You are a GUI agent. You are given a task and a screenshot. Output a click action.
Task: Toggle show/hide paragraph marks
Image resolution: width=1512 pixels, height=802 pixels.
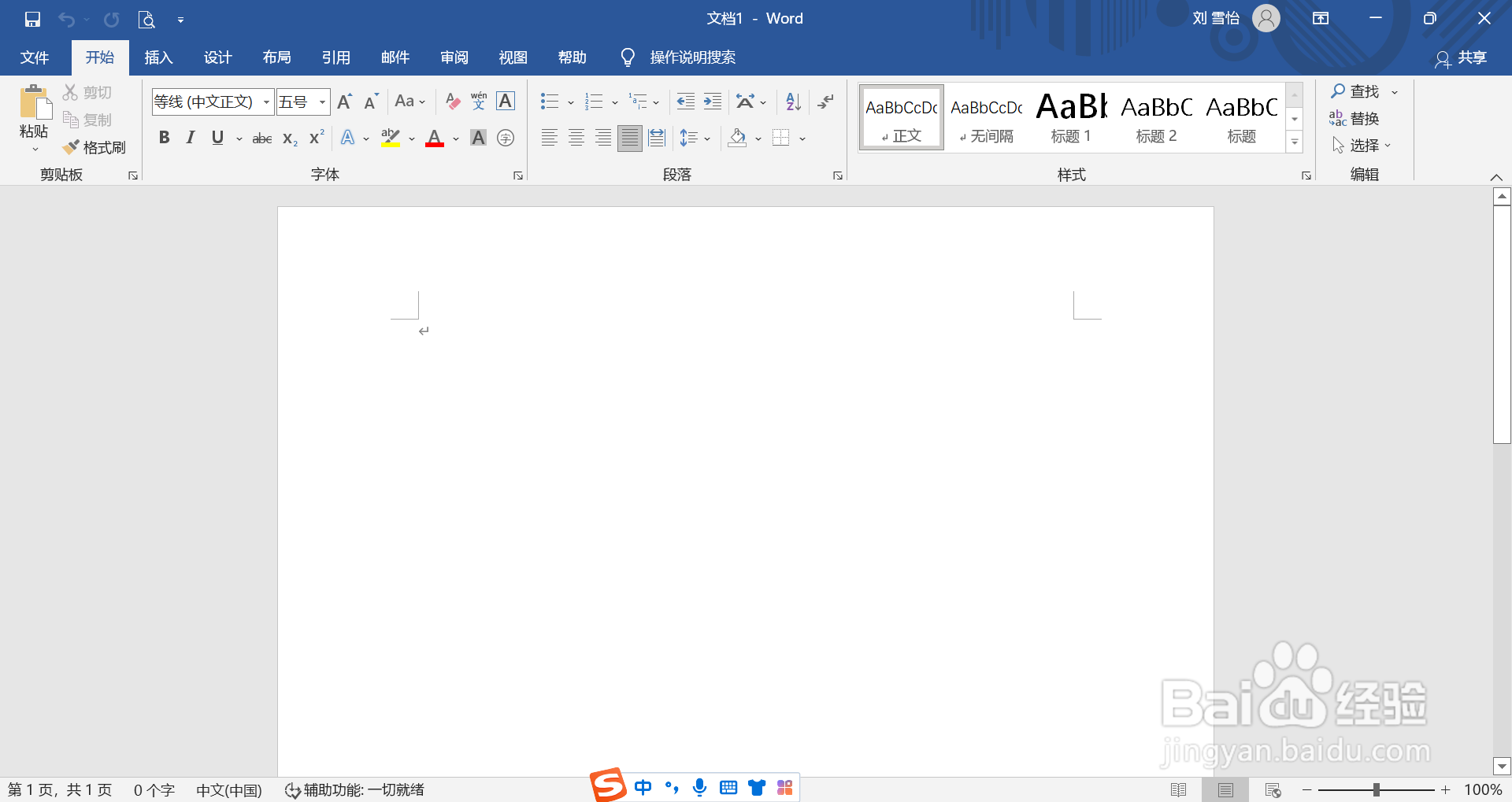pos(825,101)
